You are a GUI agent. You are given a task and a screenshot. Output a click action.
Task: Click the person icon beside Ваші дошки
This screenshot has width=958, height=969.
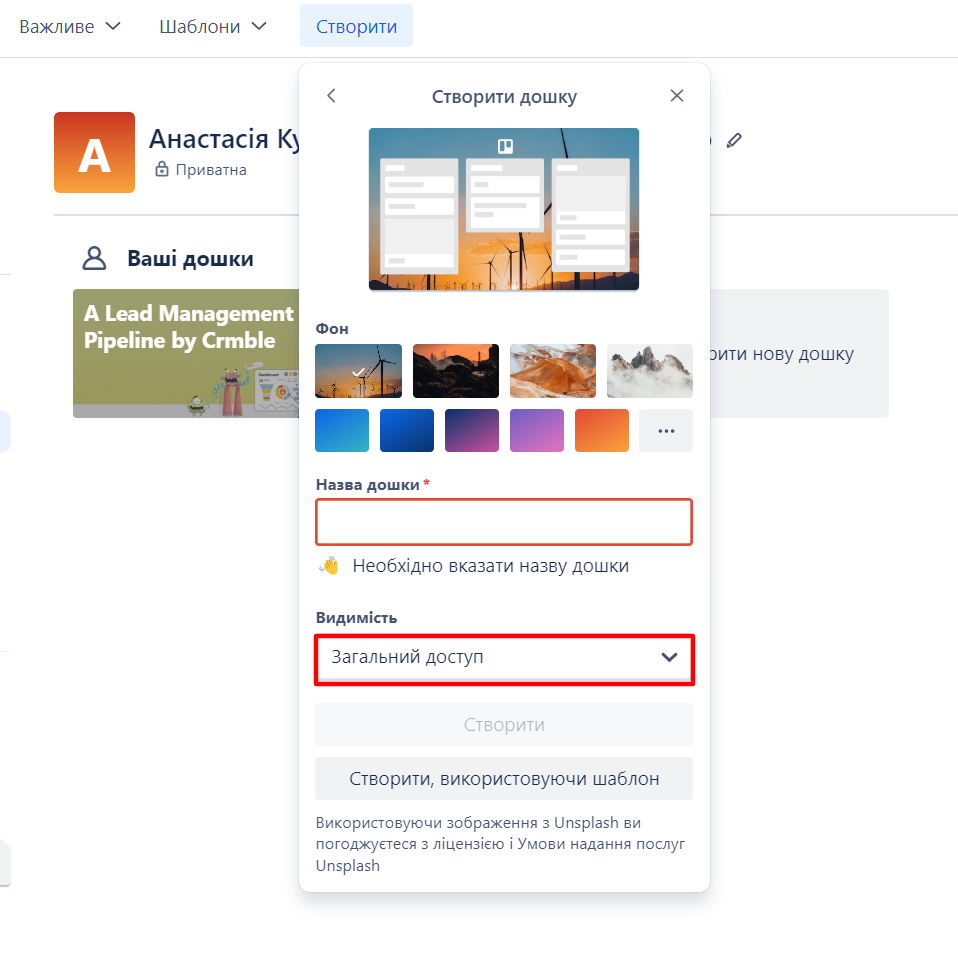click(94, 257)
